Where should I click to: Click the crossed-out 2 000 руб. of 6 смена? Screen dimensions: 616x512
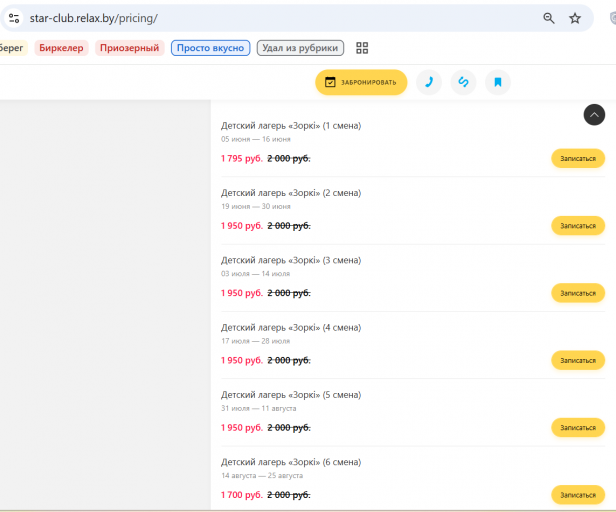pos(289,495)
